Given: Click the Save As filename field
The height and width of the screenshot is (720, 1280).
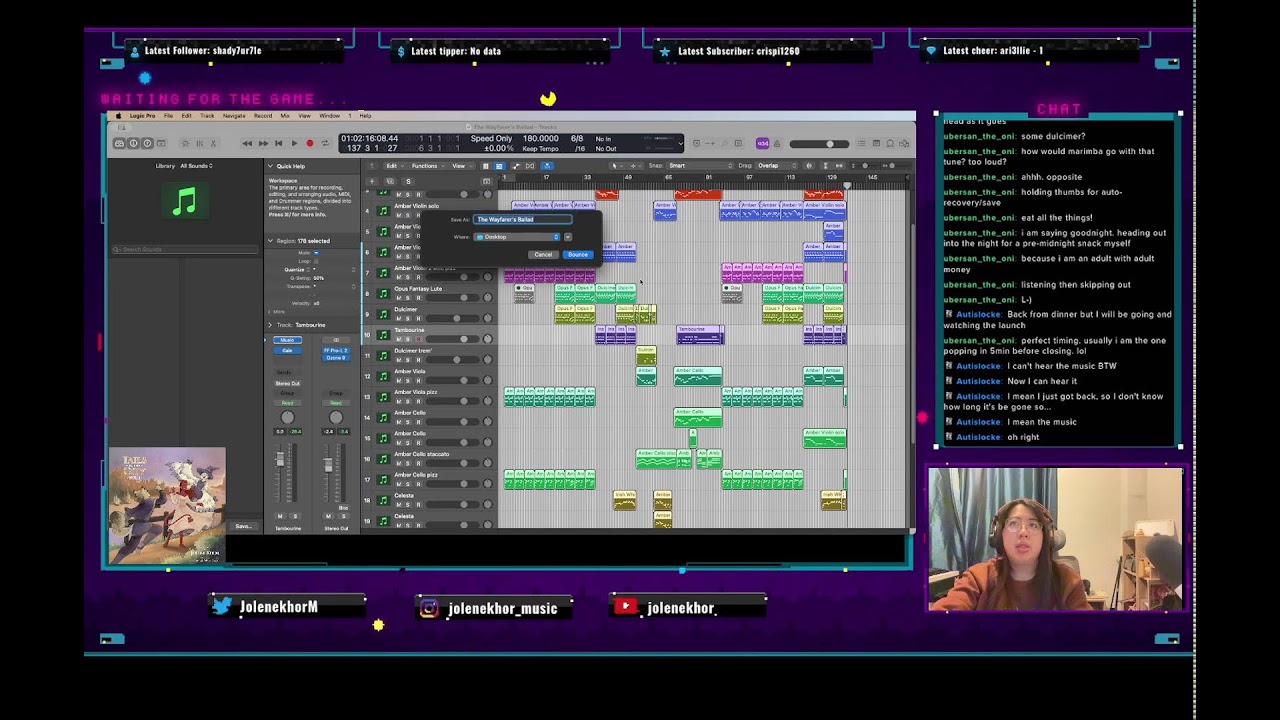Looking at the screenshot, I should click(523, 219).
